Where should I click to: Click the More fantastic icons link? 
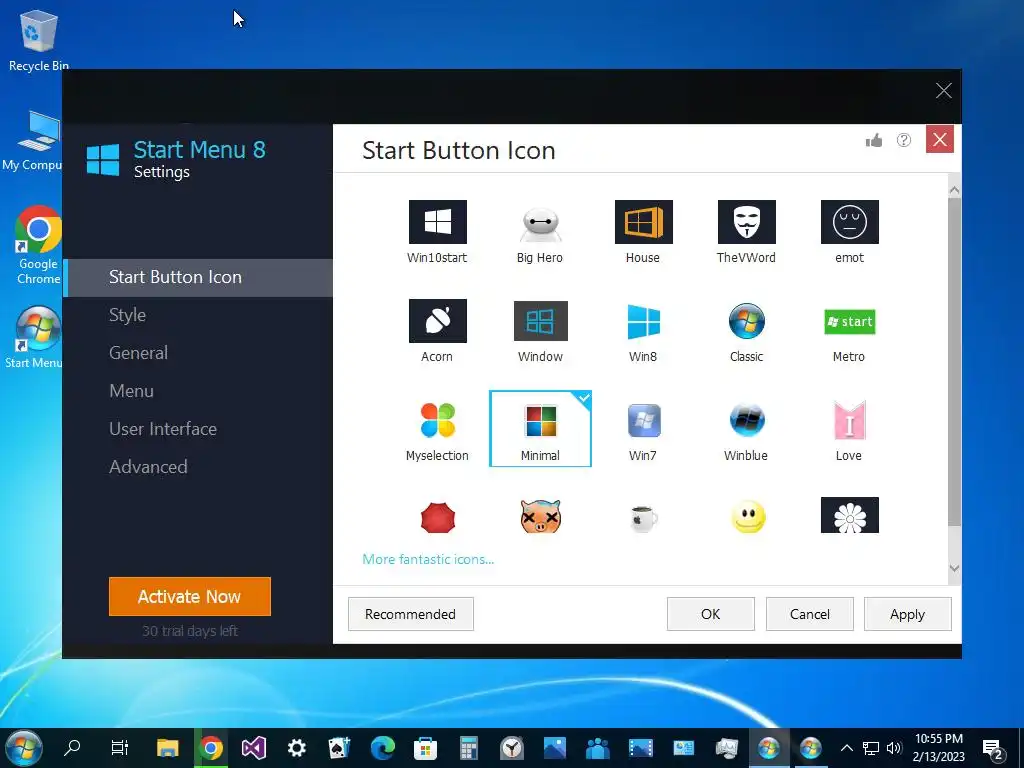point(428,559)
